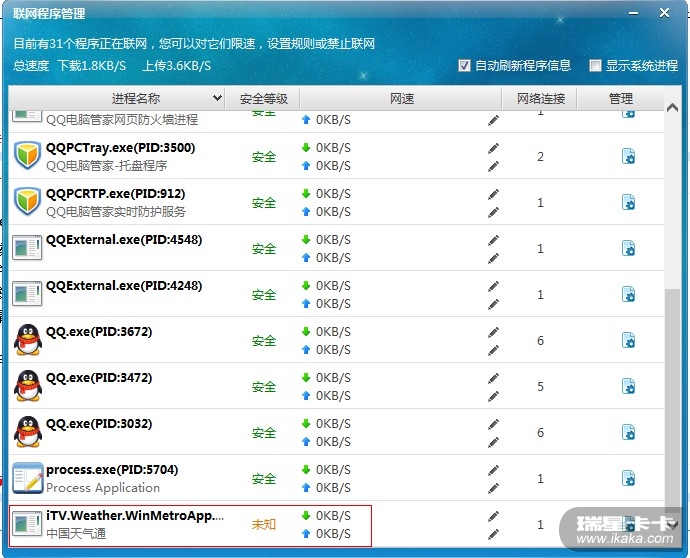690x558 pixels.
Task: Edit download limit for QQ.exe PID:3032
Action: pos(493,424)
